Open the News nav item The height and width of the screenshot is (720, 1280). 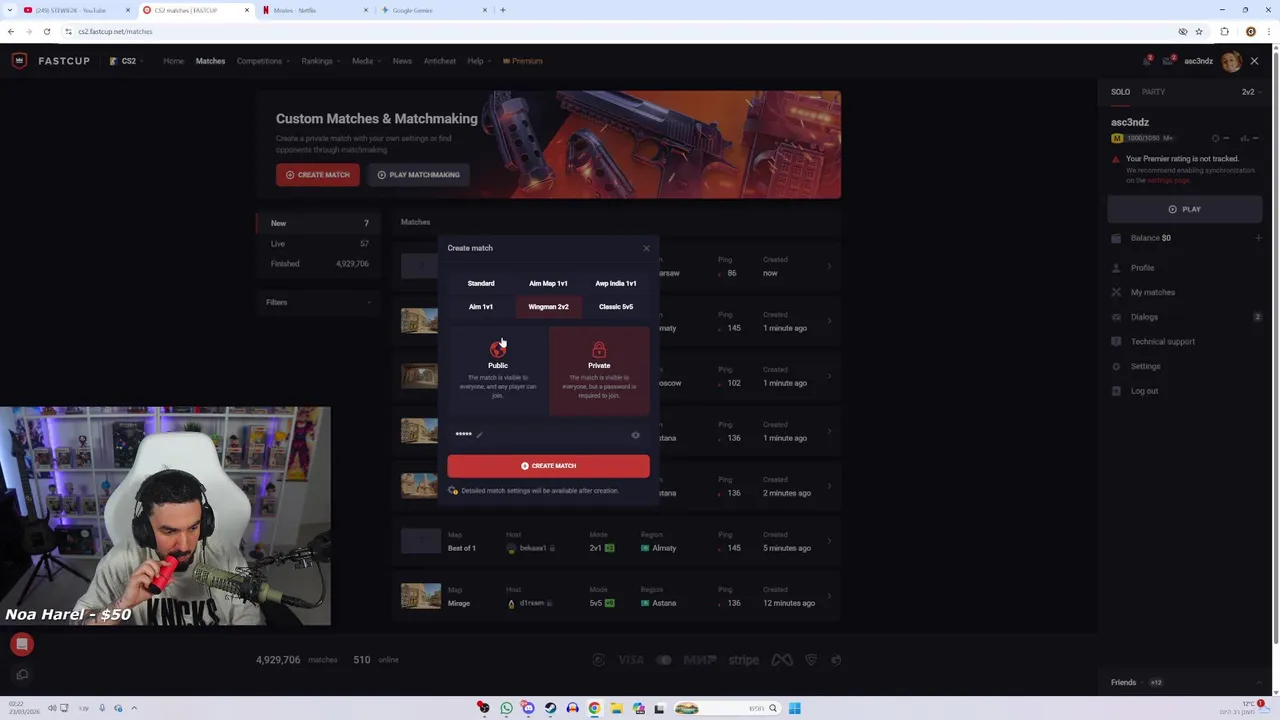402,61
